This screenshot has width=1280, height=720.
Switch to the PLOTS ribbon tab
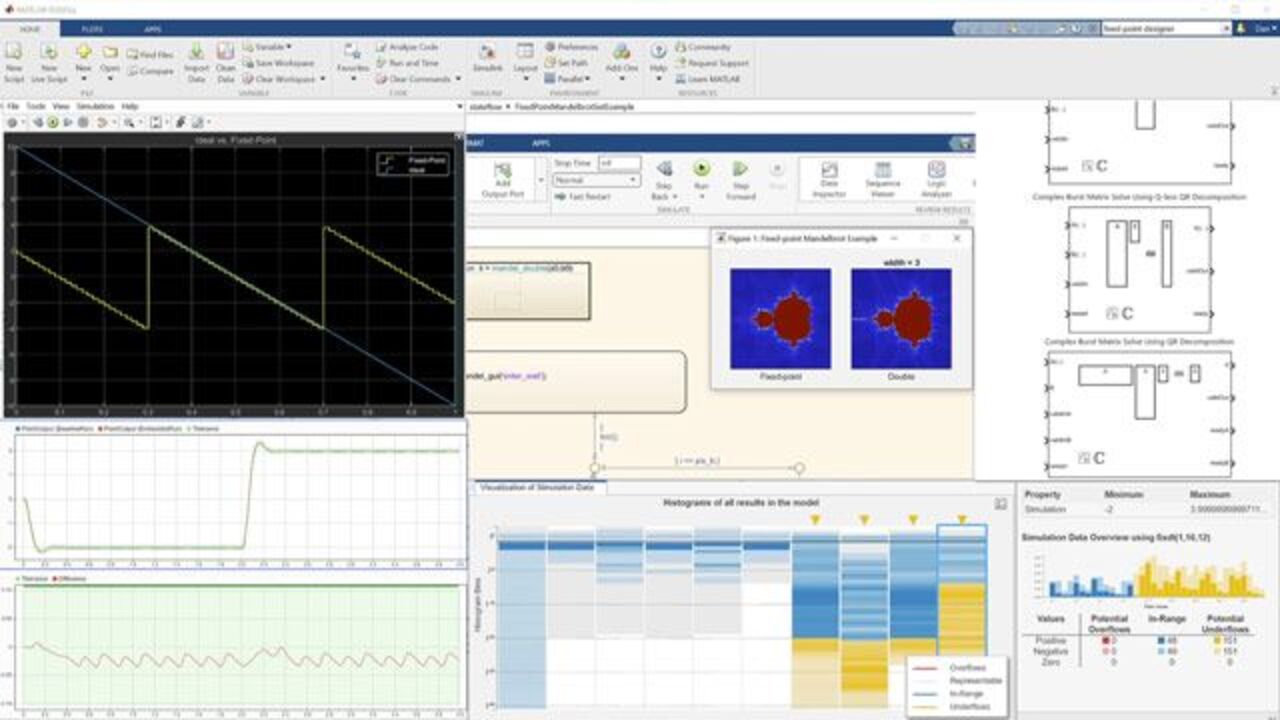pos(91,30)
